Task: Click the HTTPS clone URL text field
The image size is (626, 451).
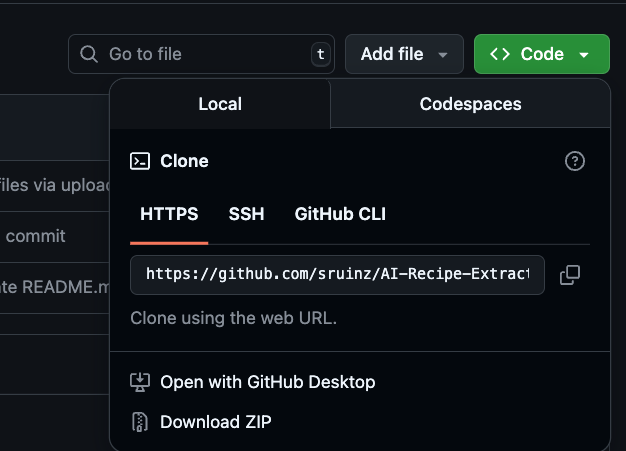Action: [337, 275]
